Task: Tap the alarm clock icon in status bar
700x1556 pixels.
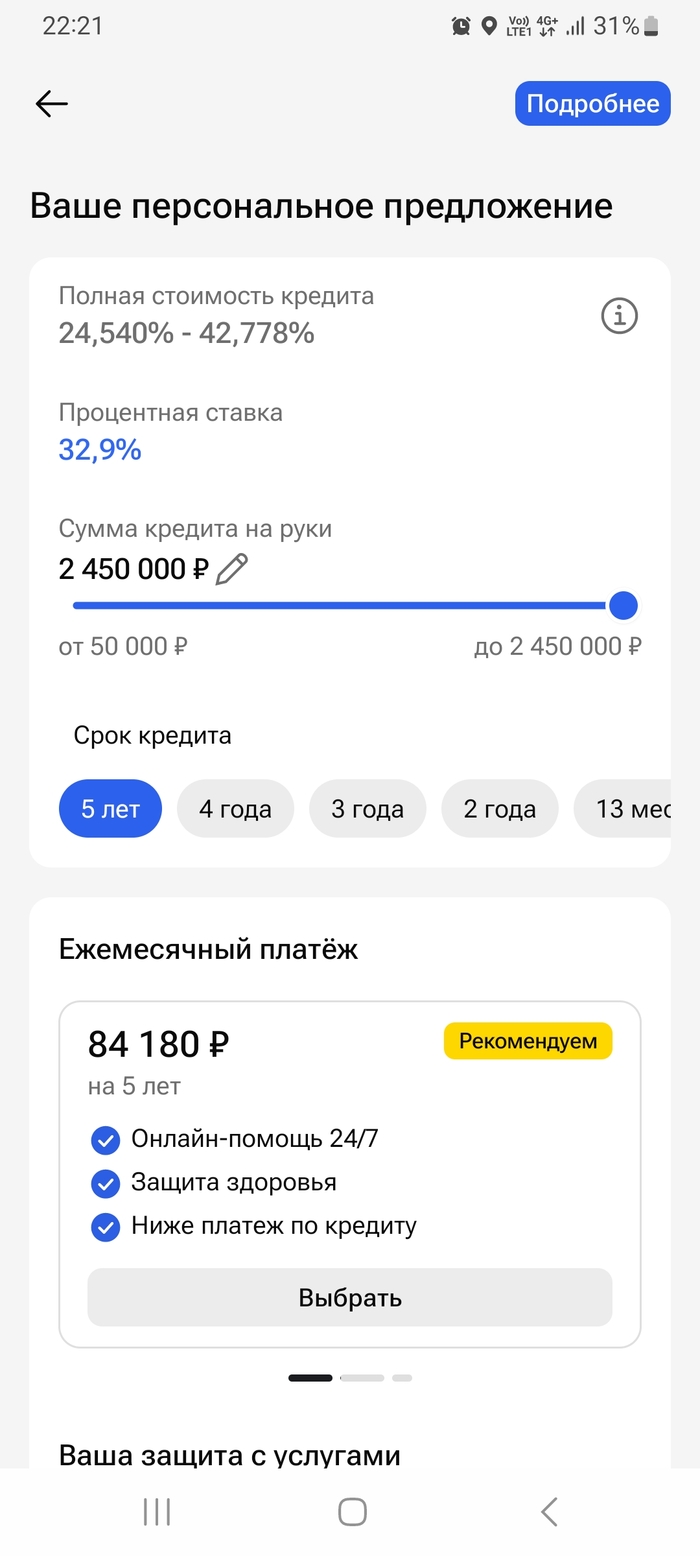Action: 460,26
